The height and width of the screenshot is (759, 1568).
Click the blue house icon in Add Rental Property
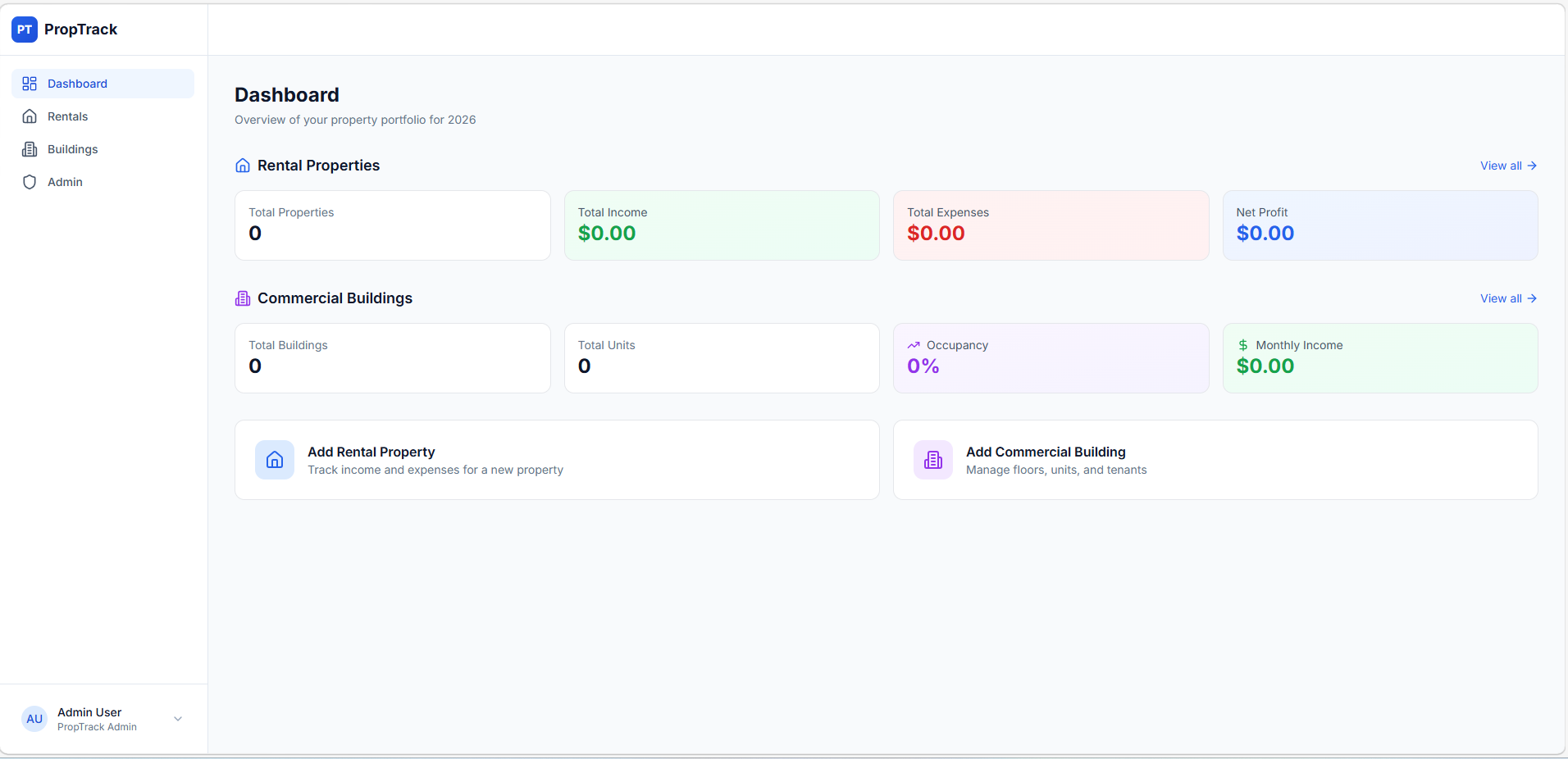(x=275, y=460)
